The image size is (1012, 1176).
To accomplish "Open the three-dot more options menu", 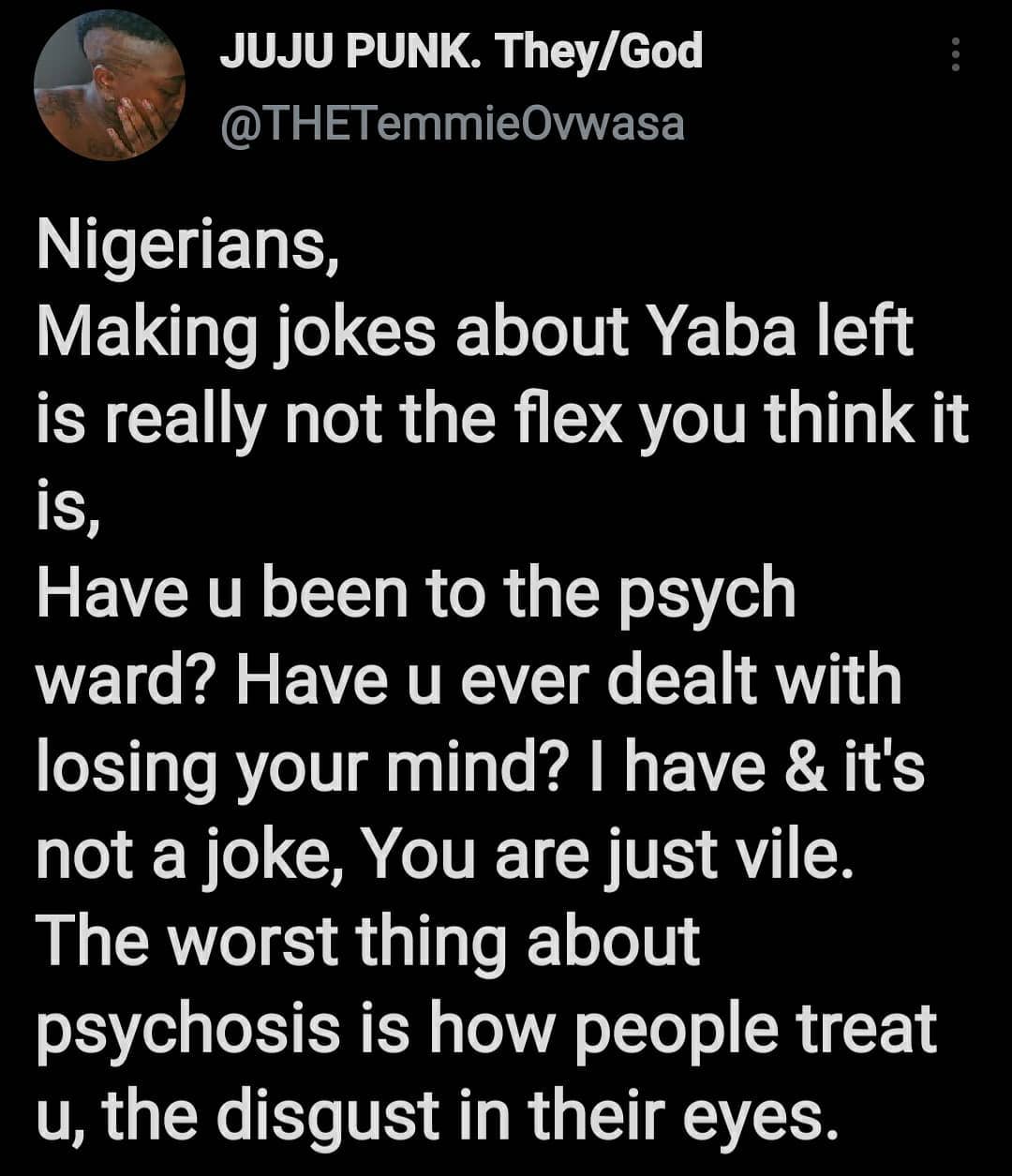I will (955, 54).
